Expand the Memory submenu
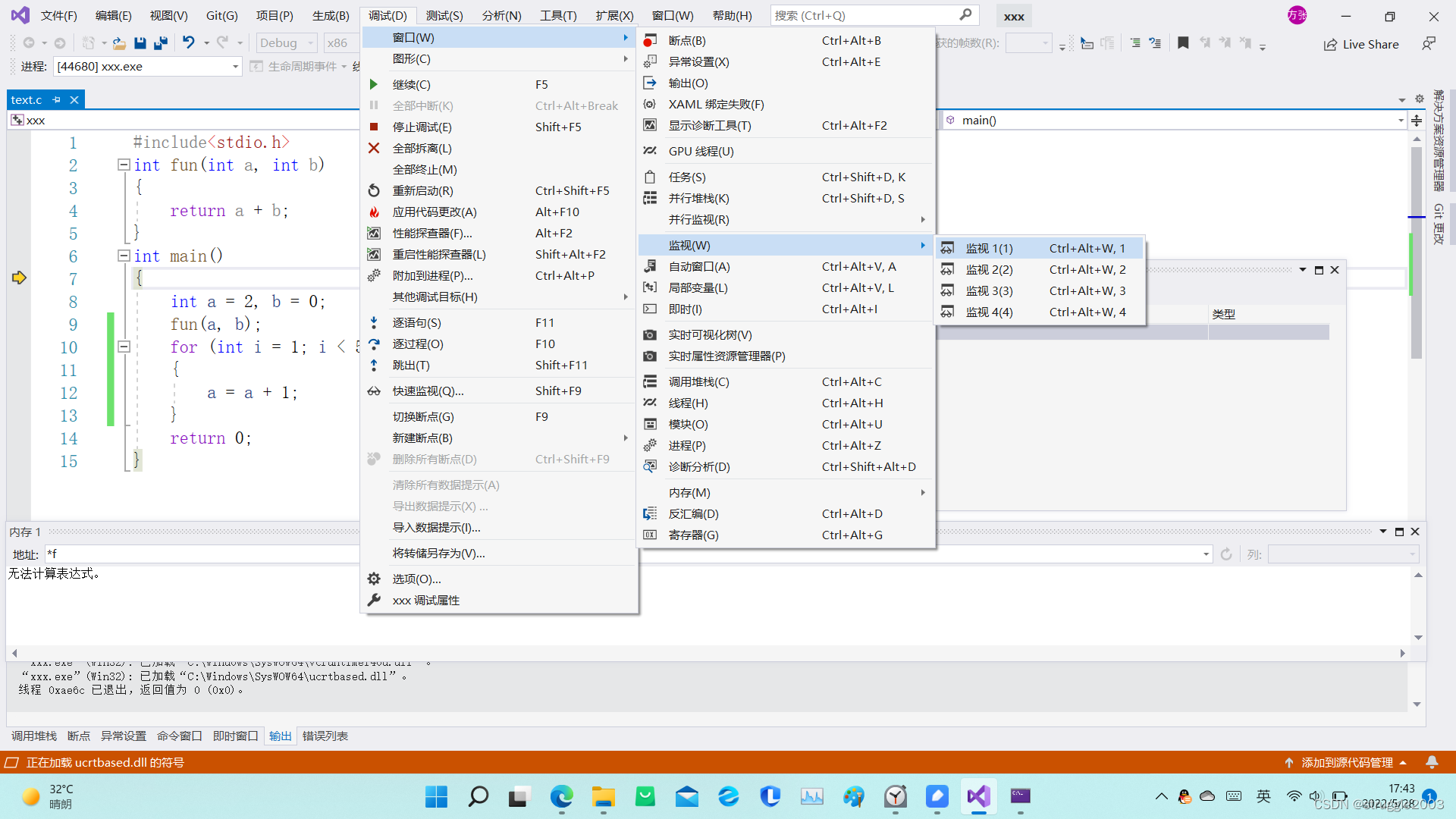Viewport: 1456px width, 819px height. (x=786, y=492)
